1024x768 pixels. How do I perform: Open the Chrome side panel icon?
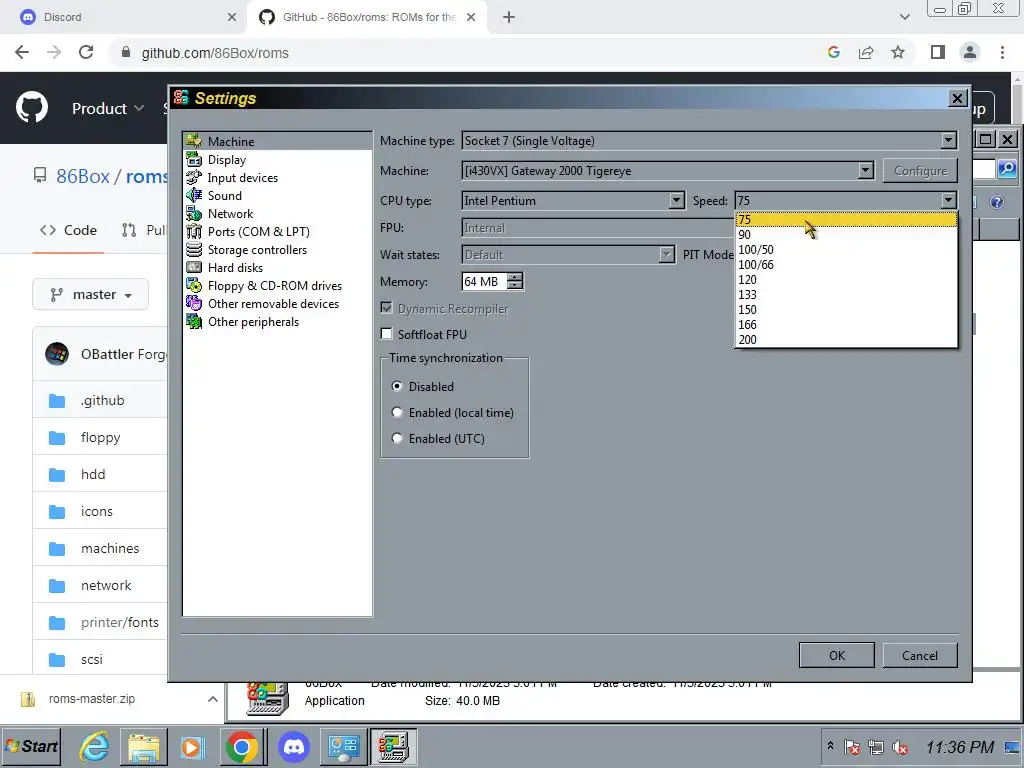point(938,52)
